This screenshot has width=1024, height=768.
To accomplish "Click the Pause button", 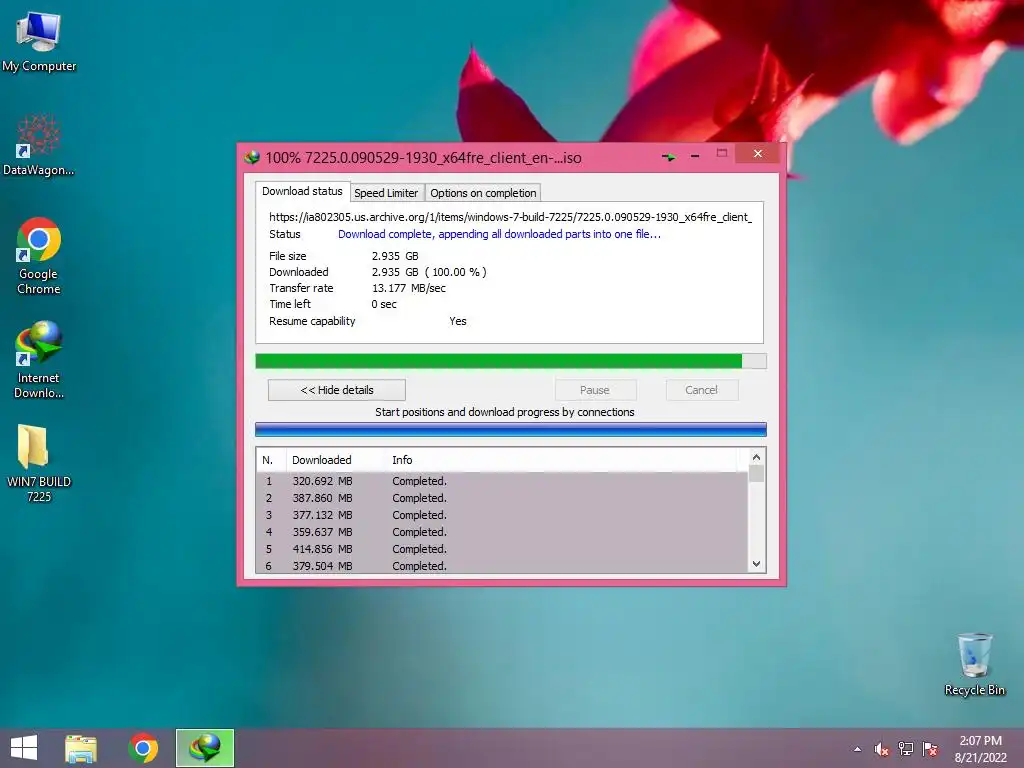I will 595,390.
